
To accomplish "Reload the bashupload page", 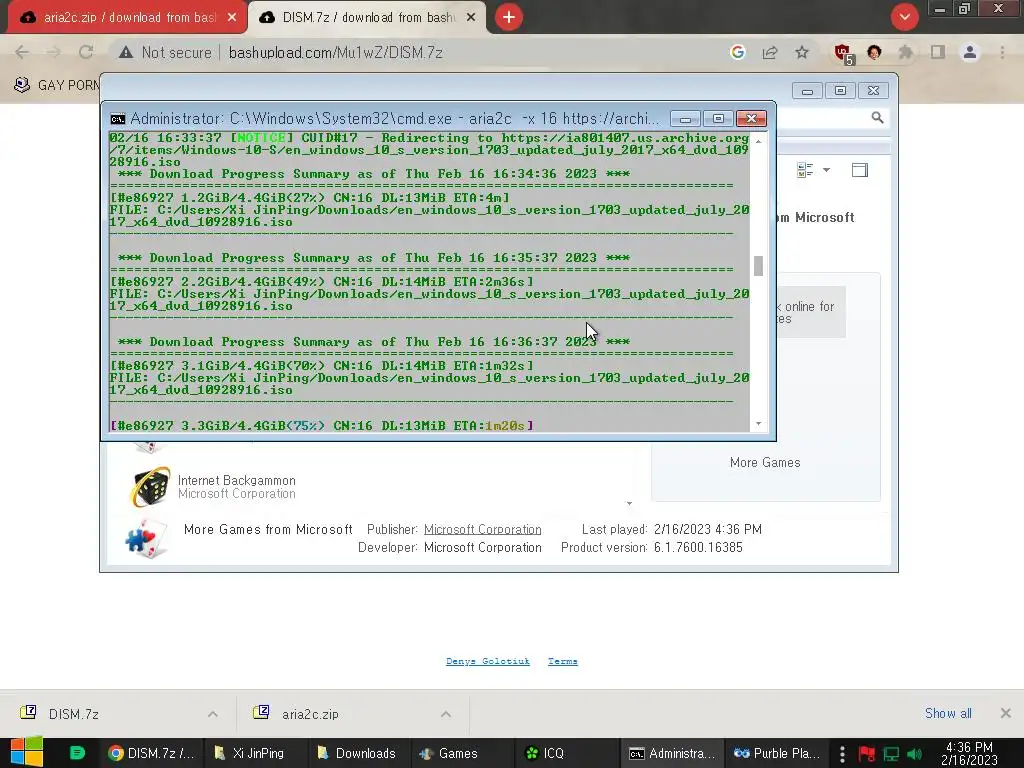I will click(86, 52).
